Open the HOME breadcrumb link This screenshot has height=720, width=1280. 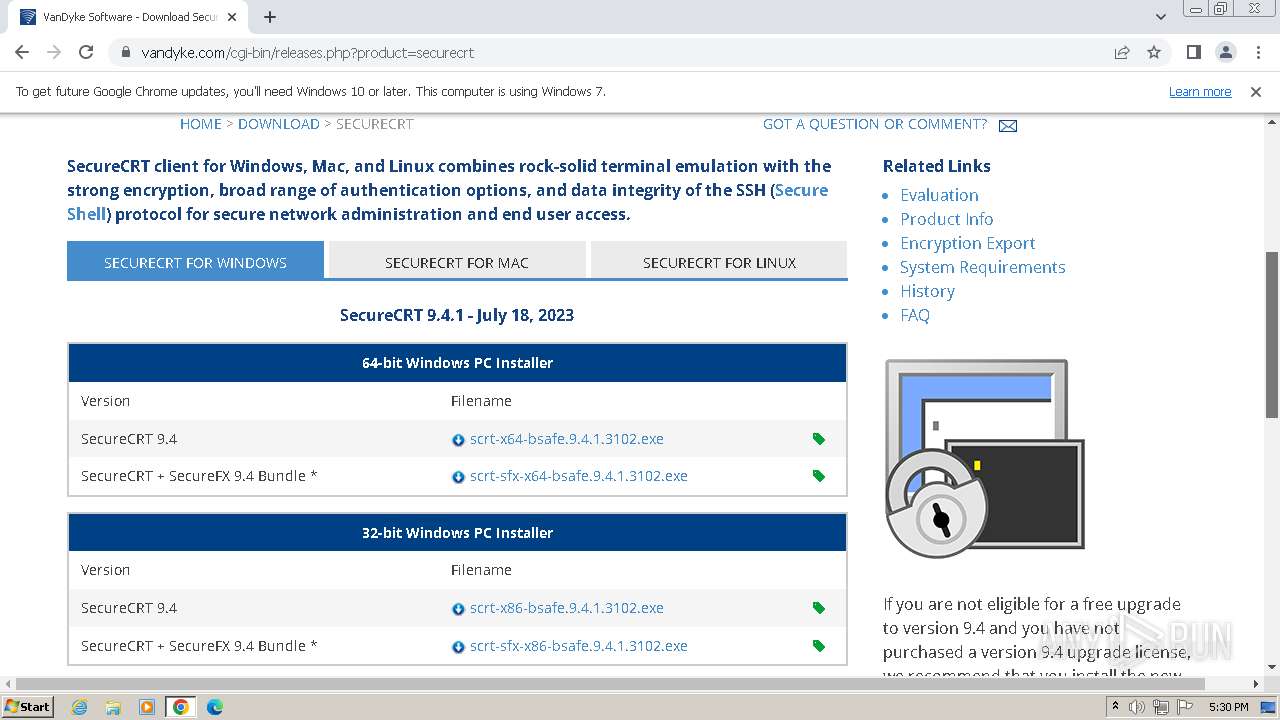point(201,124)
